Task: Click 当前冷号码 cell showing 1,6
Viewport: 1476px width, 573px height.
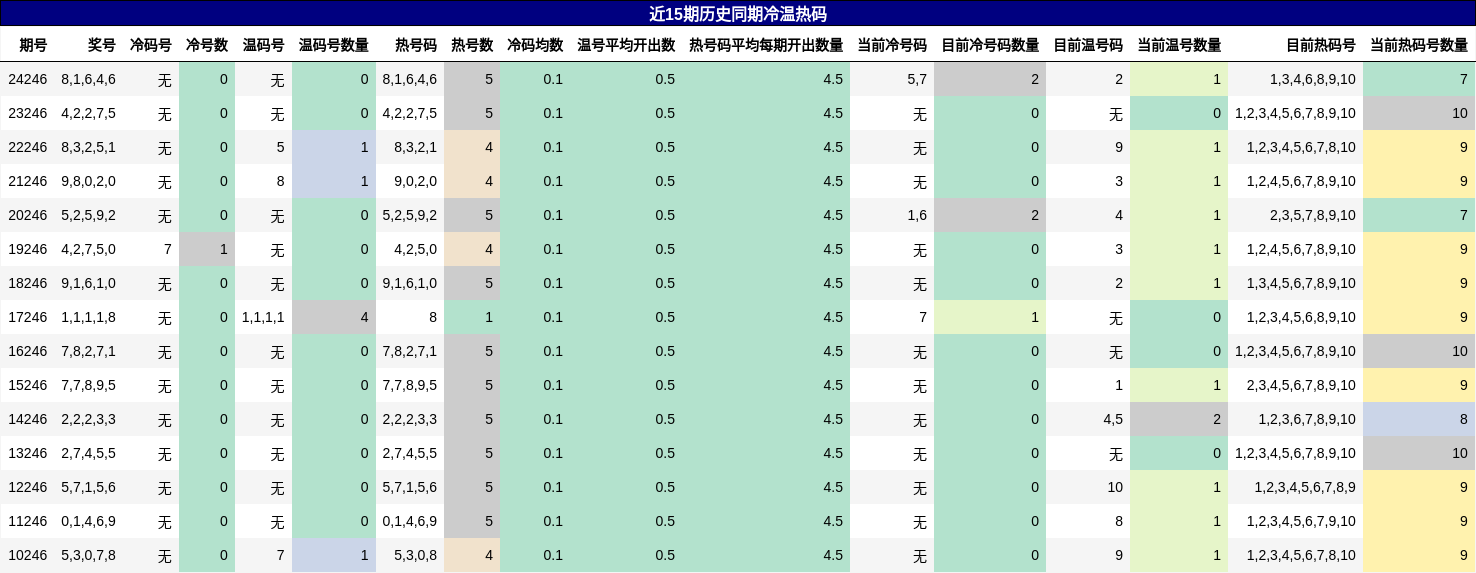Action: pos(917,215)
